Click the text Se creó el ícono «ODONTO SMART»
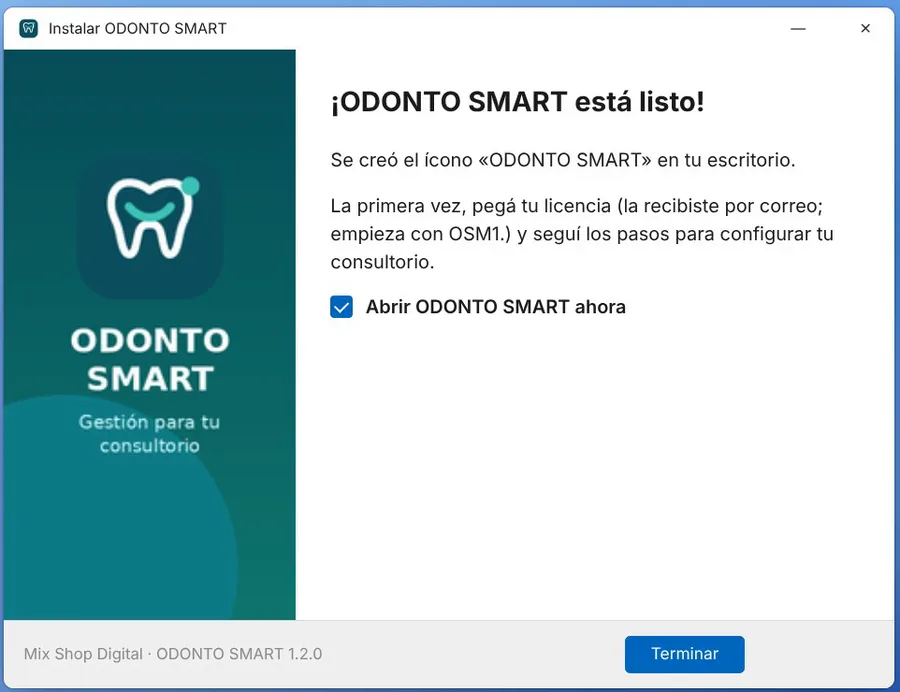Image resolution: width=900 pixels, height=692 pixels. click(491, 160)
